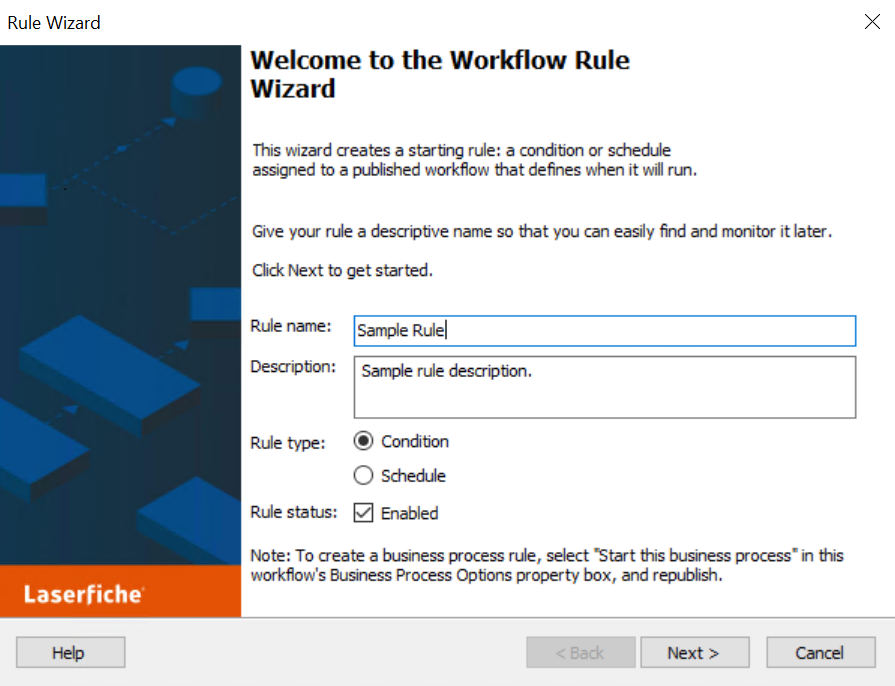This screenshot has height=686, width=895.
Task: Toggle the Enabled rule status checkbox
Action: click(x=363, y=513)
